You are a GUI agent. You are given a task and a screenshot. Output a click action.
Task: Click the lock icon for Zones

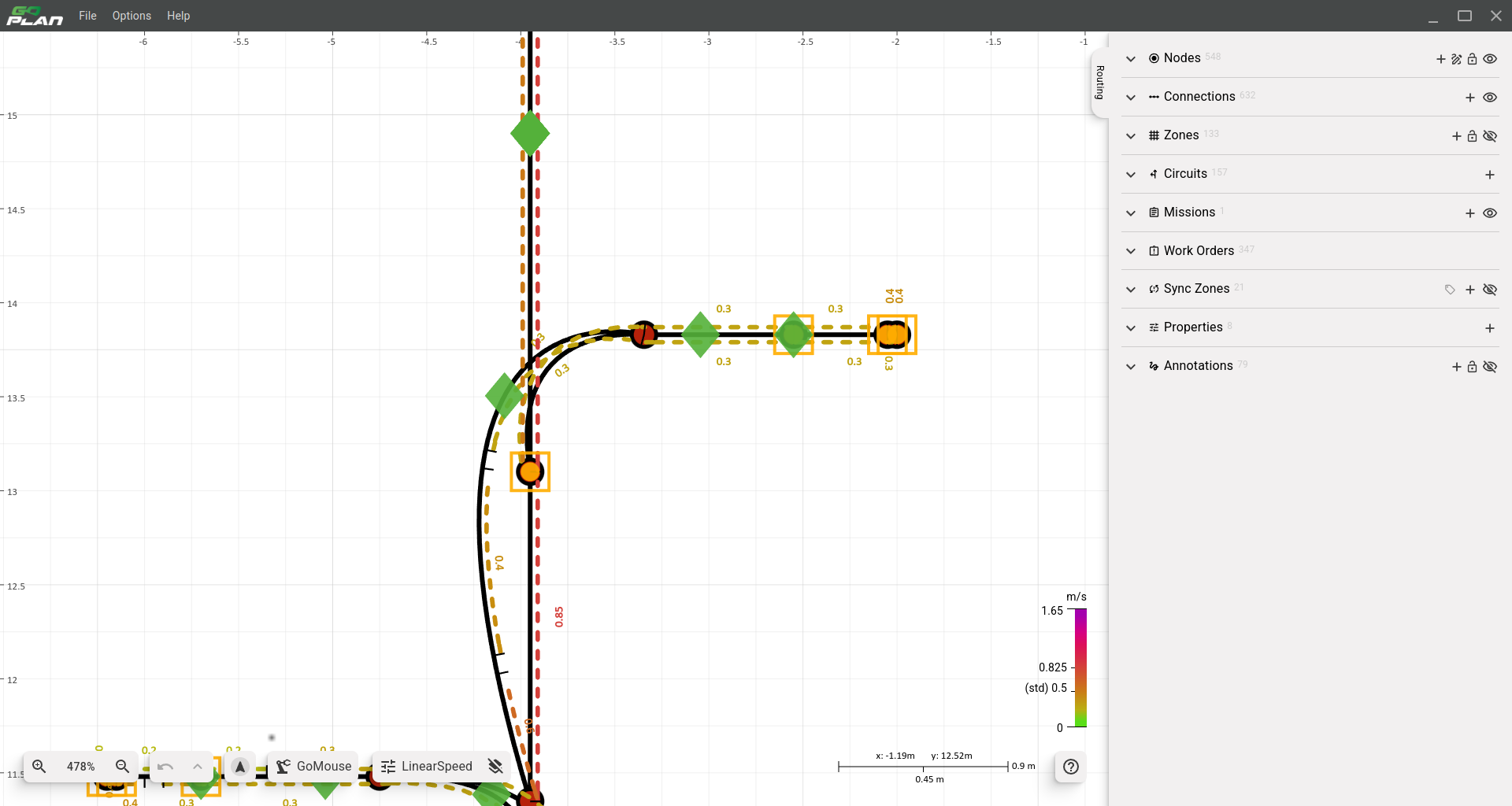1472,136
